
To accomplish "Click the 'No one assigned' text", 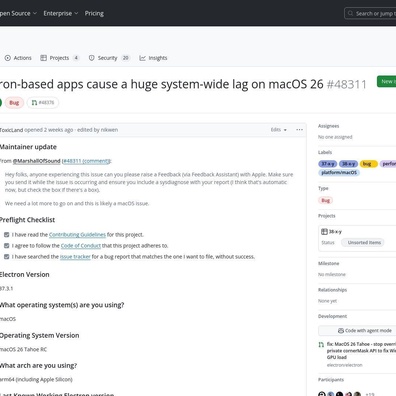I will (x=335, y=137).
